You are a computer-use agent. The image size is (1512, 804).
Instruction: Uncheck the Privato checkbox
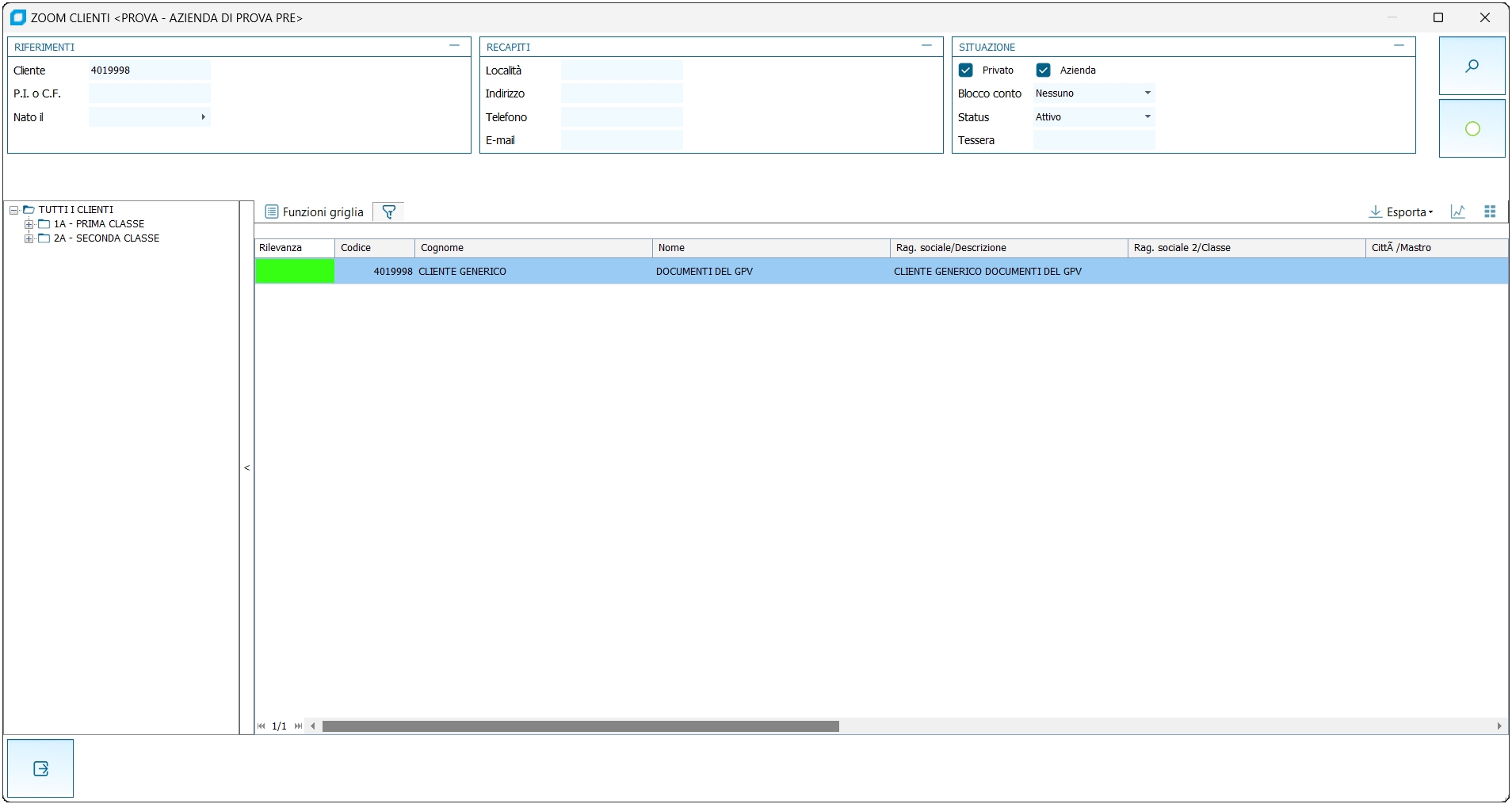[965, 70]
